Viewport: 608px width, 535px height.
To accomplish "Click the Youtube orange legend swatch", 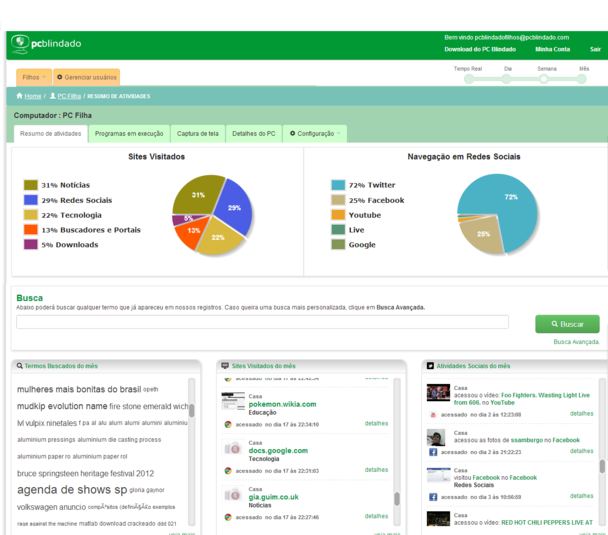I will (338, 215).
